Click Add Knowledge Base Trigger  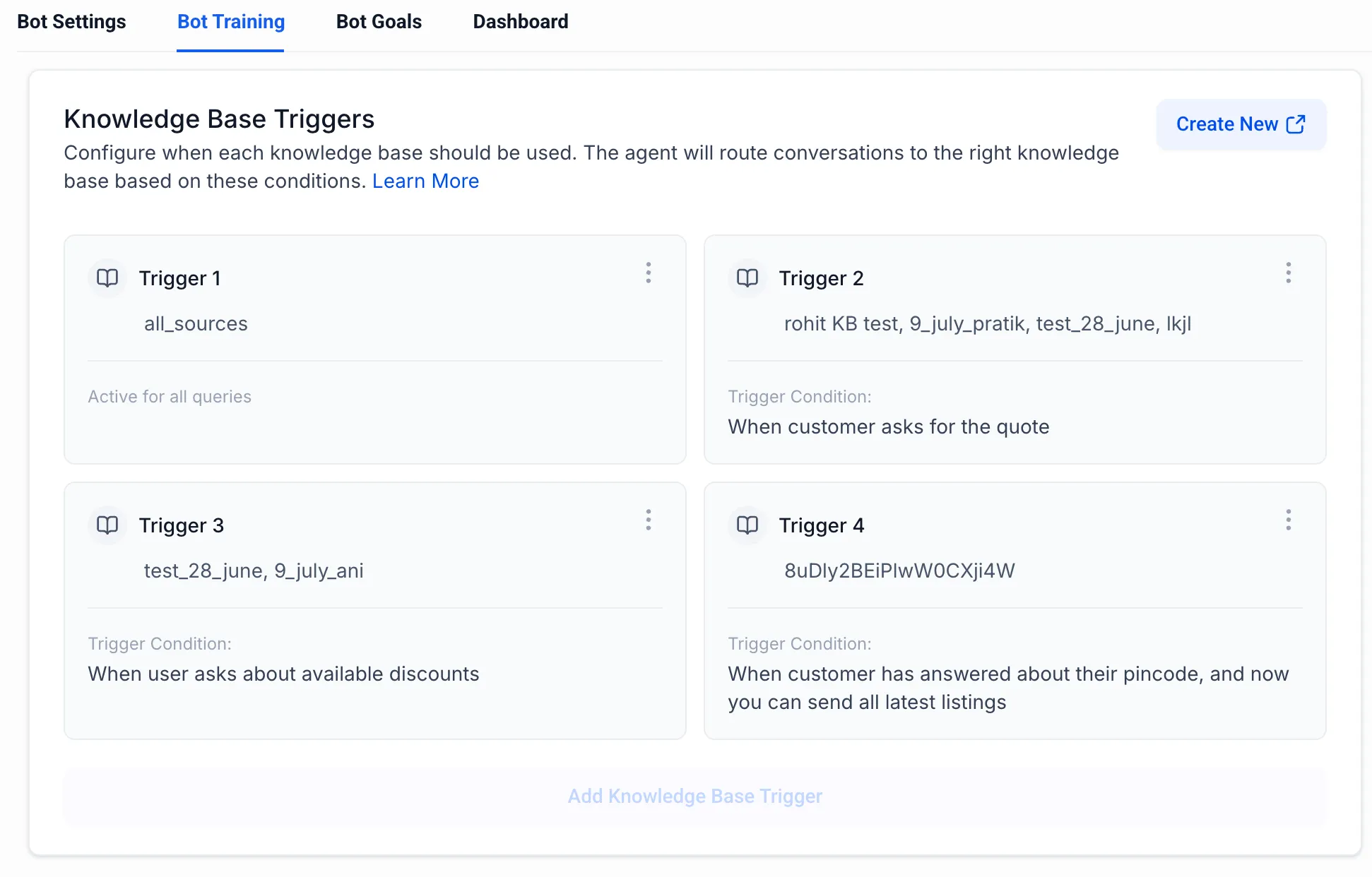pos(694,796)
